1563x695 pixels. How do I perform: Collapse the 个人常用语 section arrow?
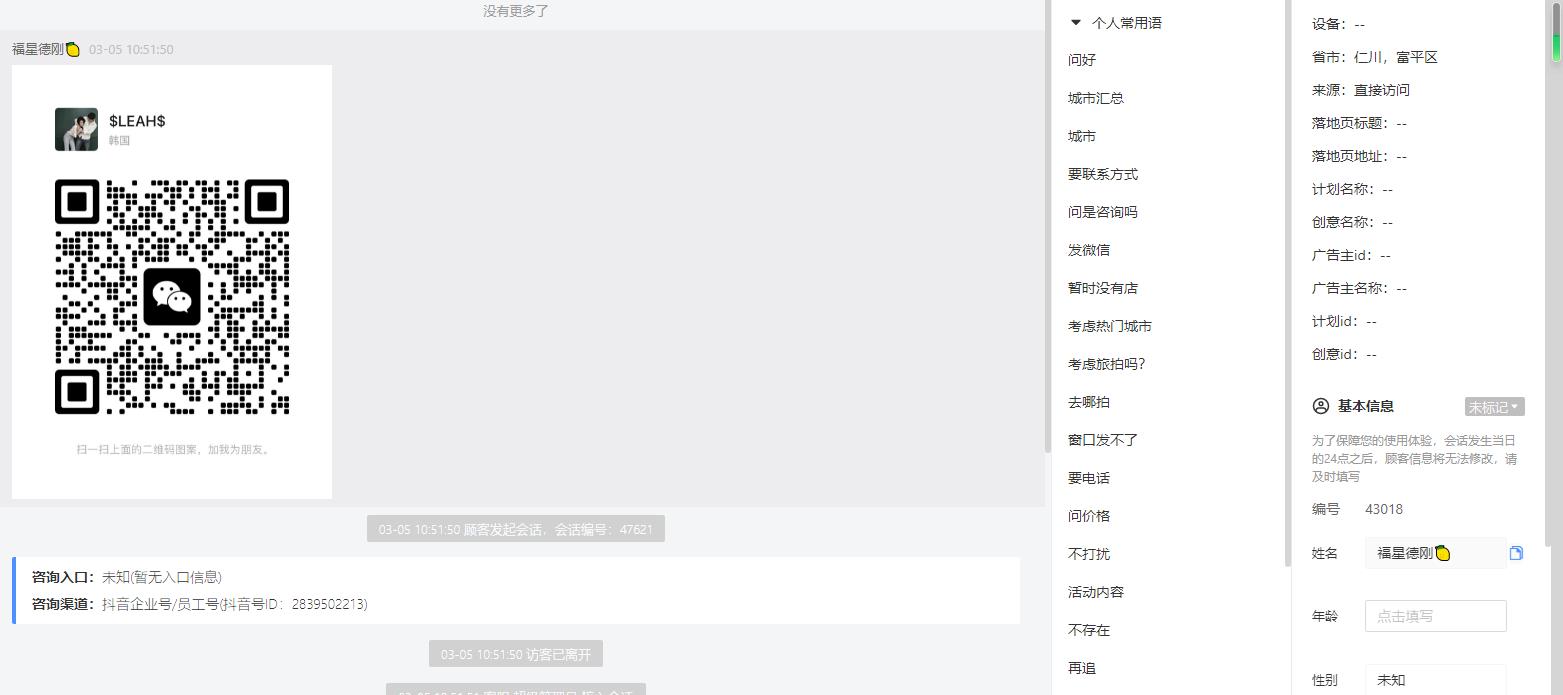click(1076, 22)
